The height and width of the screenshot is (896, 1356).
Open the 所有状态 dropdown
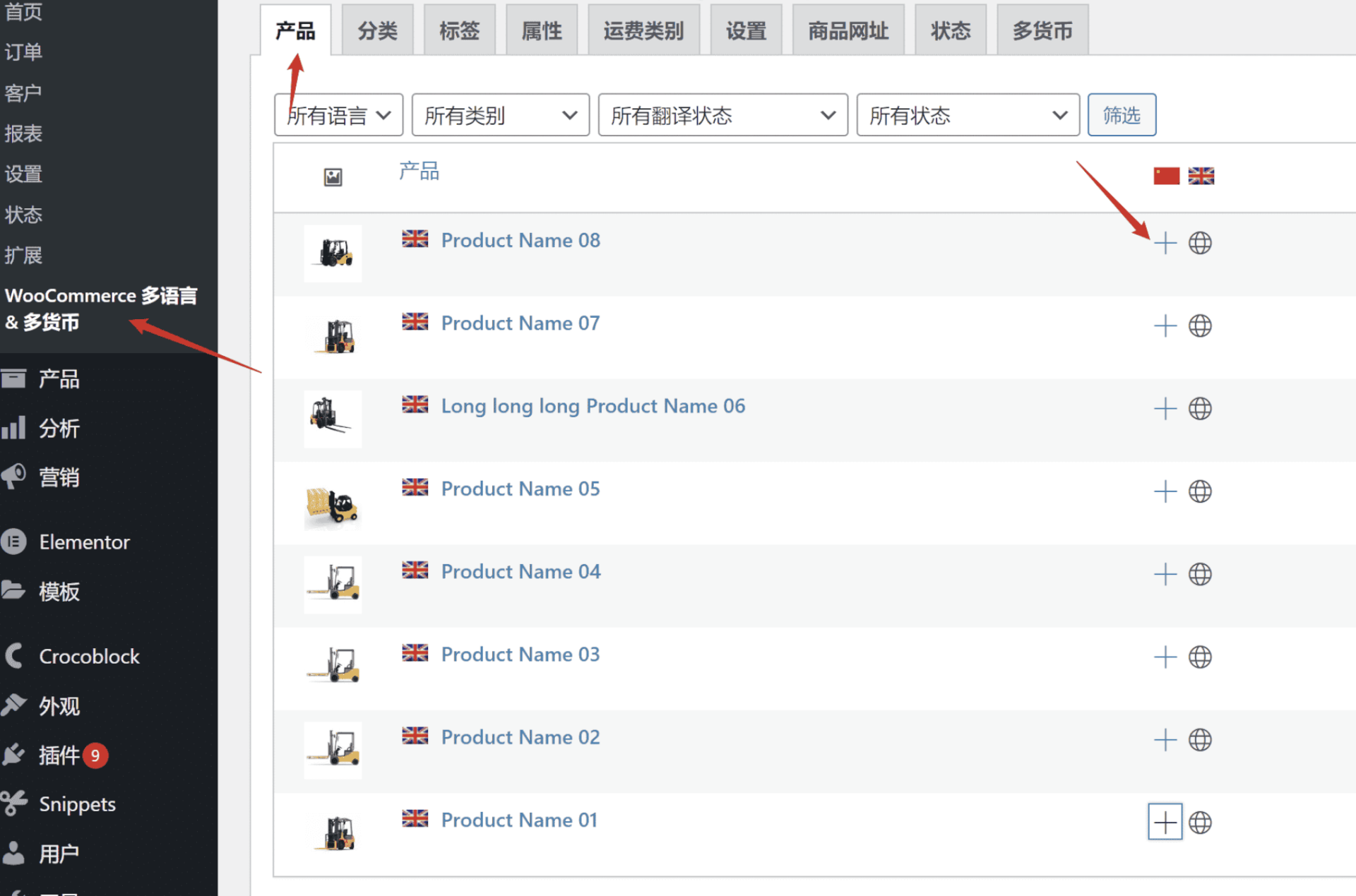(x=967, y=114)
